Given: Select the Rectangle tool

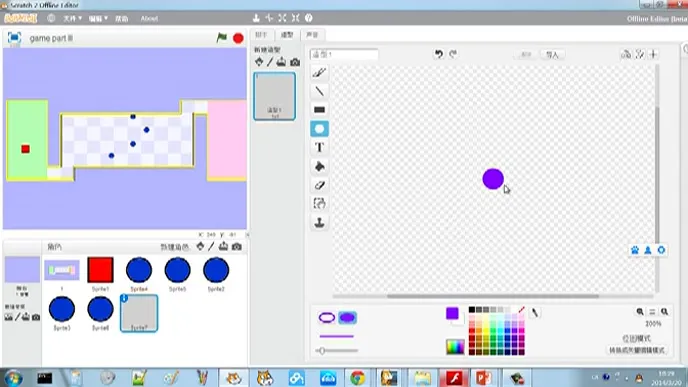Looking at the screenshot, I should pos(319,110).
